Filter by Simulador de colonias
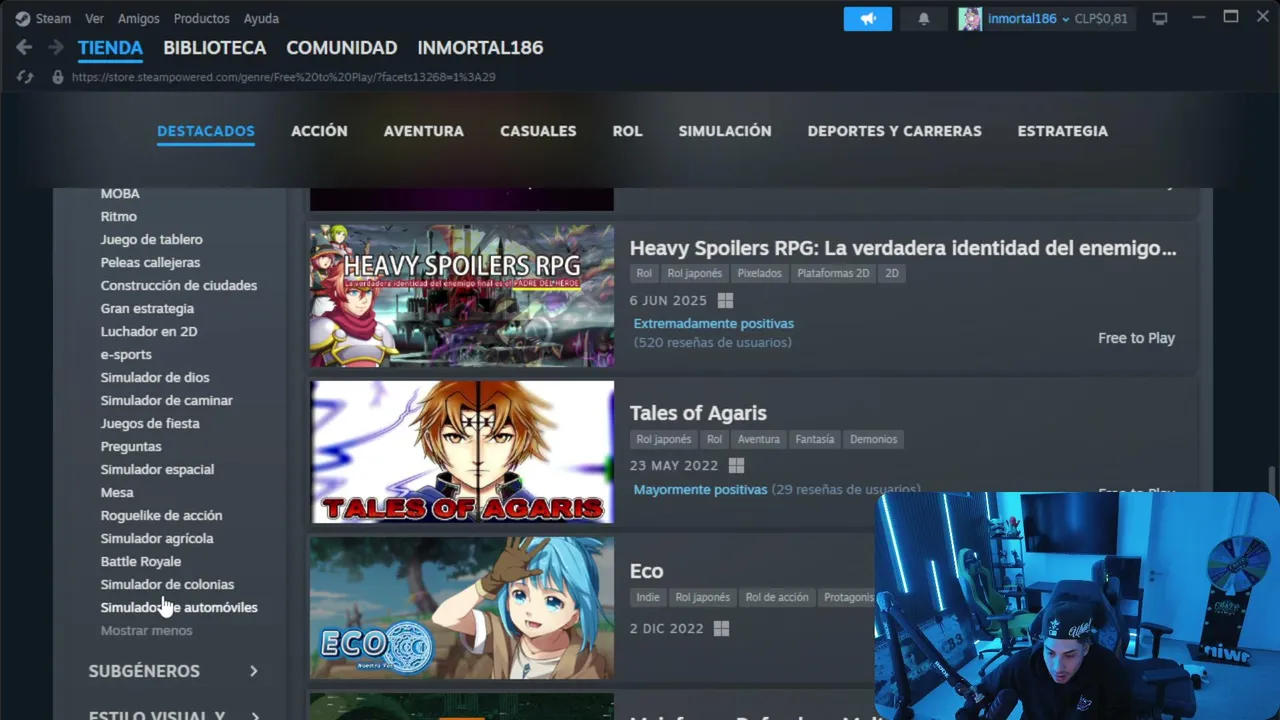The height and width of the screenshot is (720, 1280). pos(167,585)
